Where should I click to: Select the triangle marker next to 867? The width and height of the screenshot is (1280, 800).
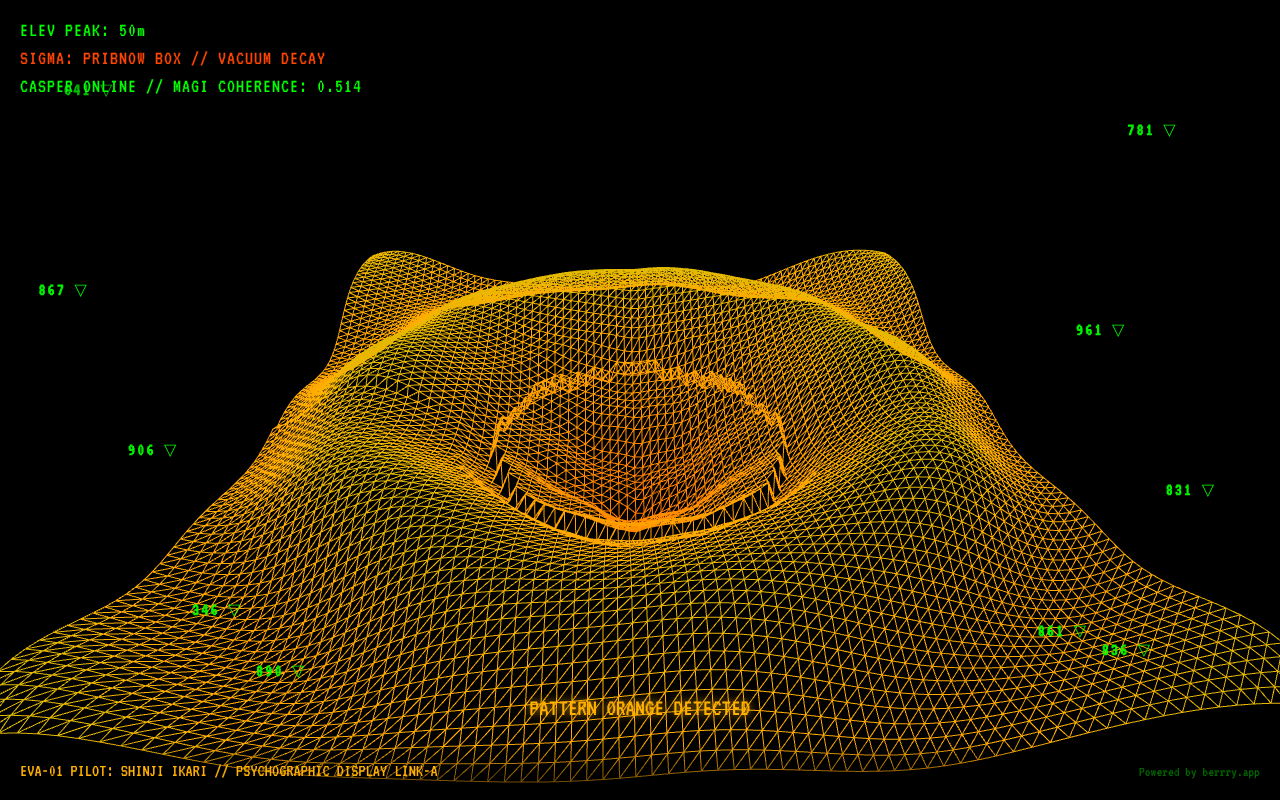click(x=81, y=290)
